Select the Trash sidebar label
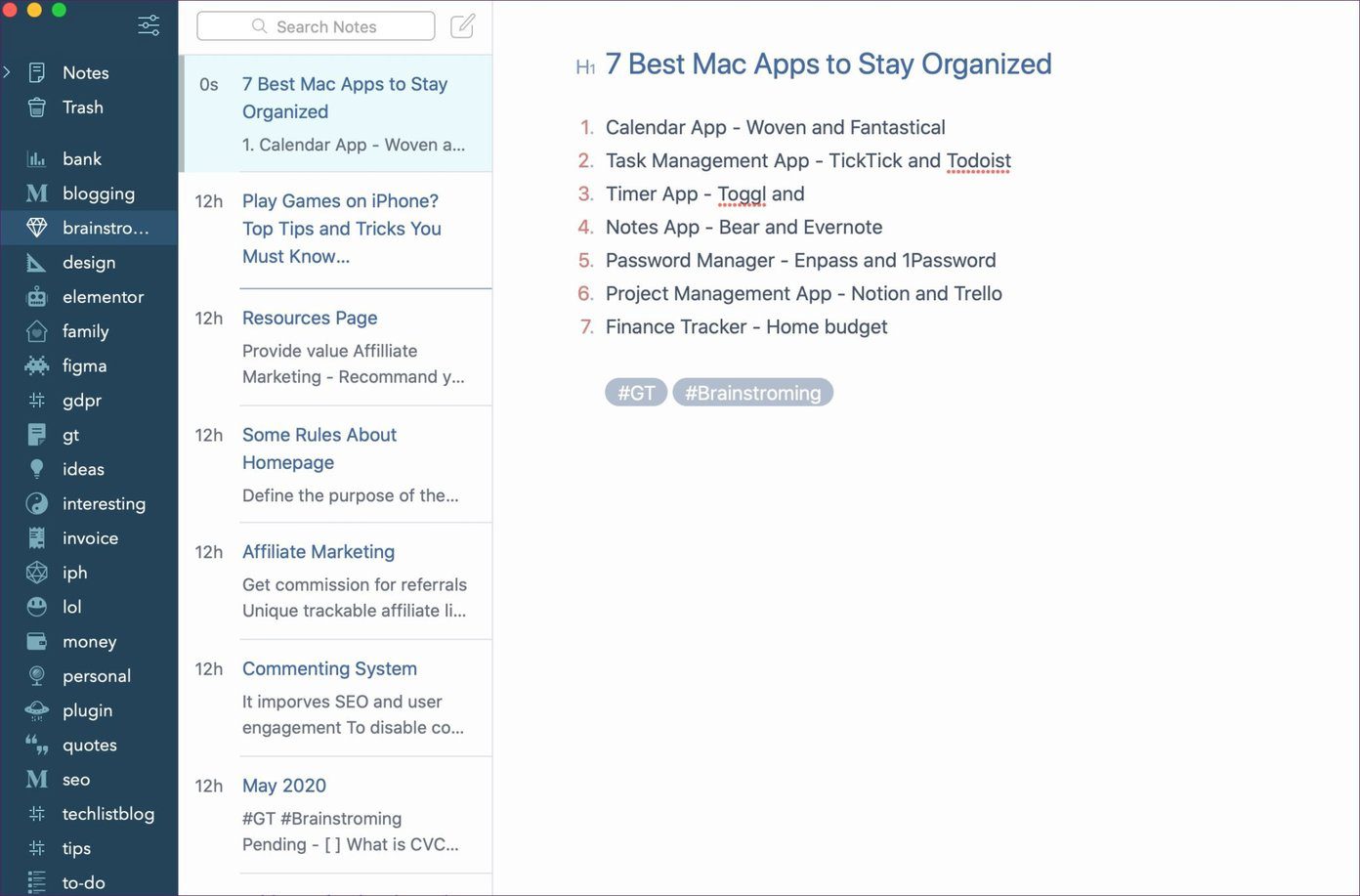The image size is (1360, 896). tap(82, 107)
